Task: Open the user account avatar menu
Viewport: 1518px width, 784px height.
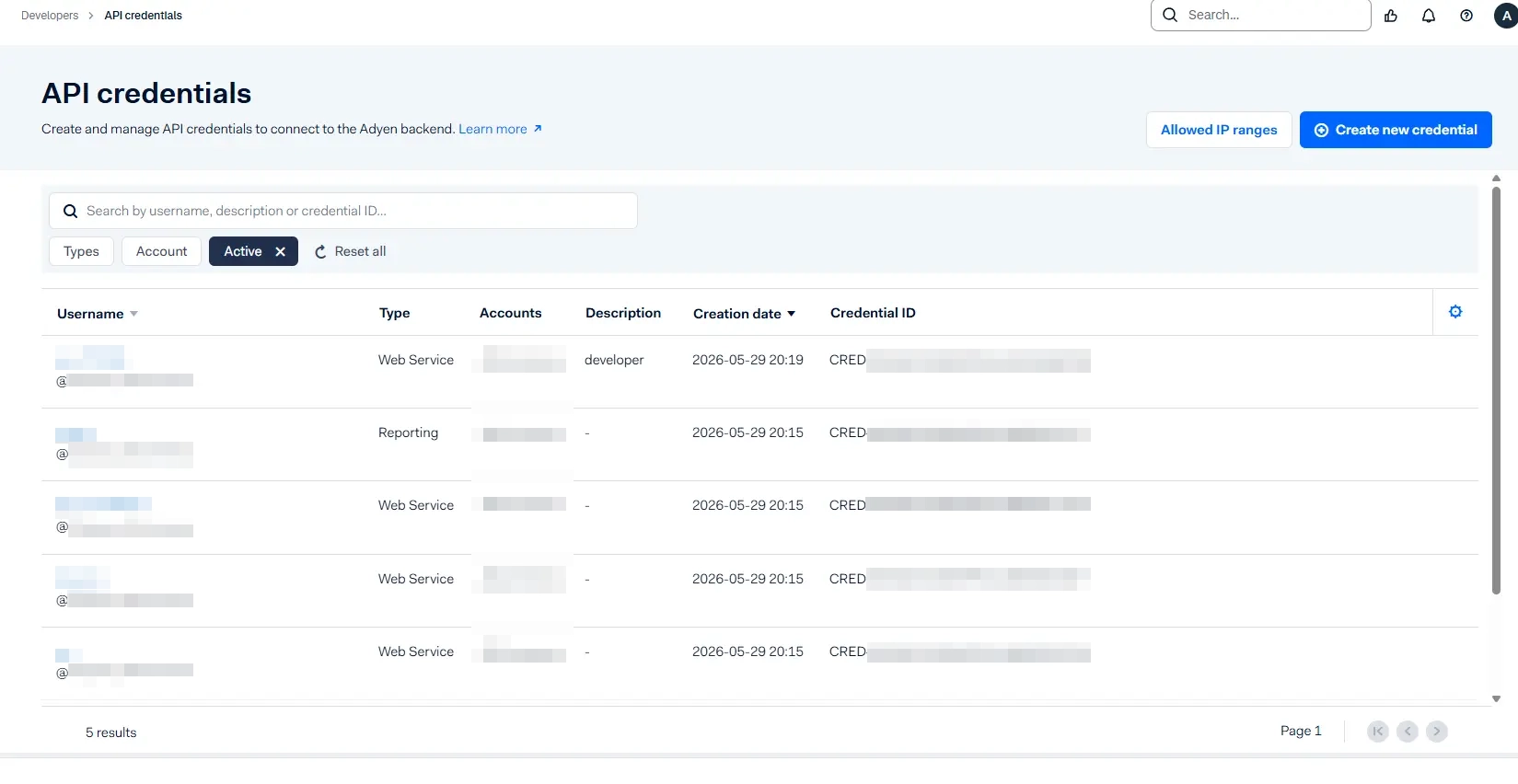Action: click(x=1506, y=16)
